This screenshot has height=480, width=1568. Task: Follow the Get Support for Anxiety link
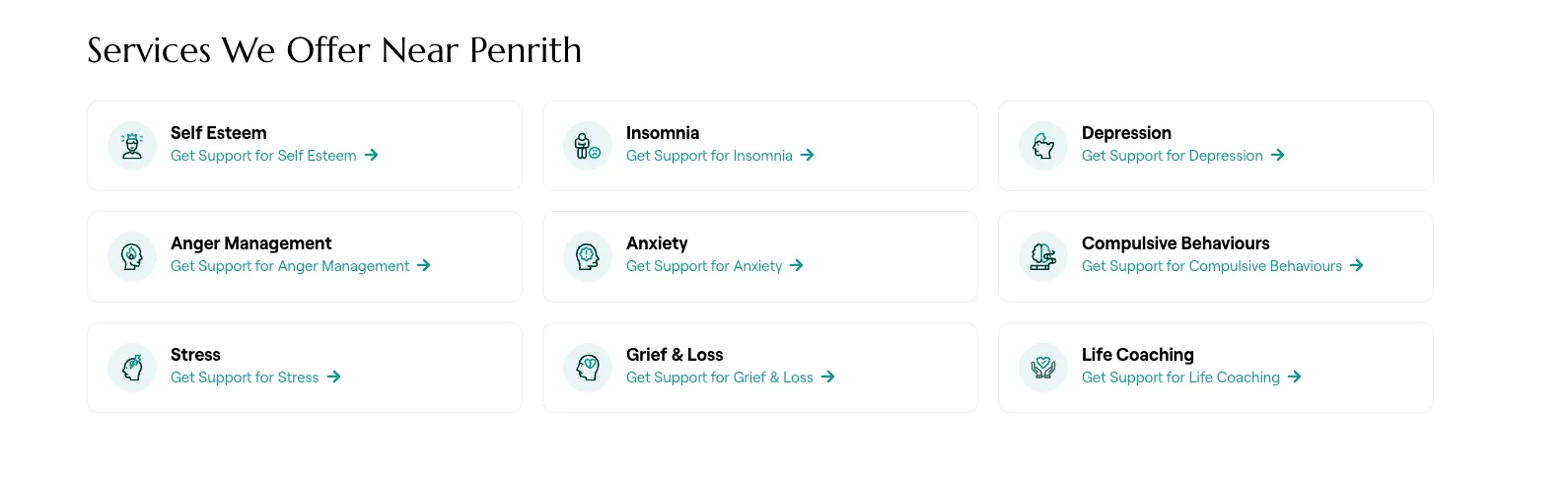tap(714, 266)
